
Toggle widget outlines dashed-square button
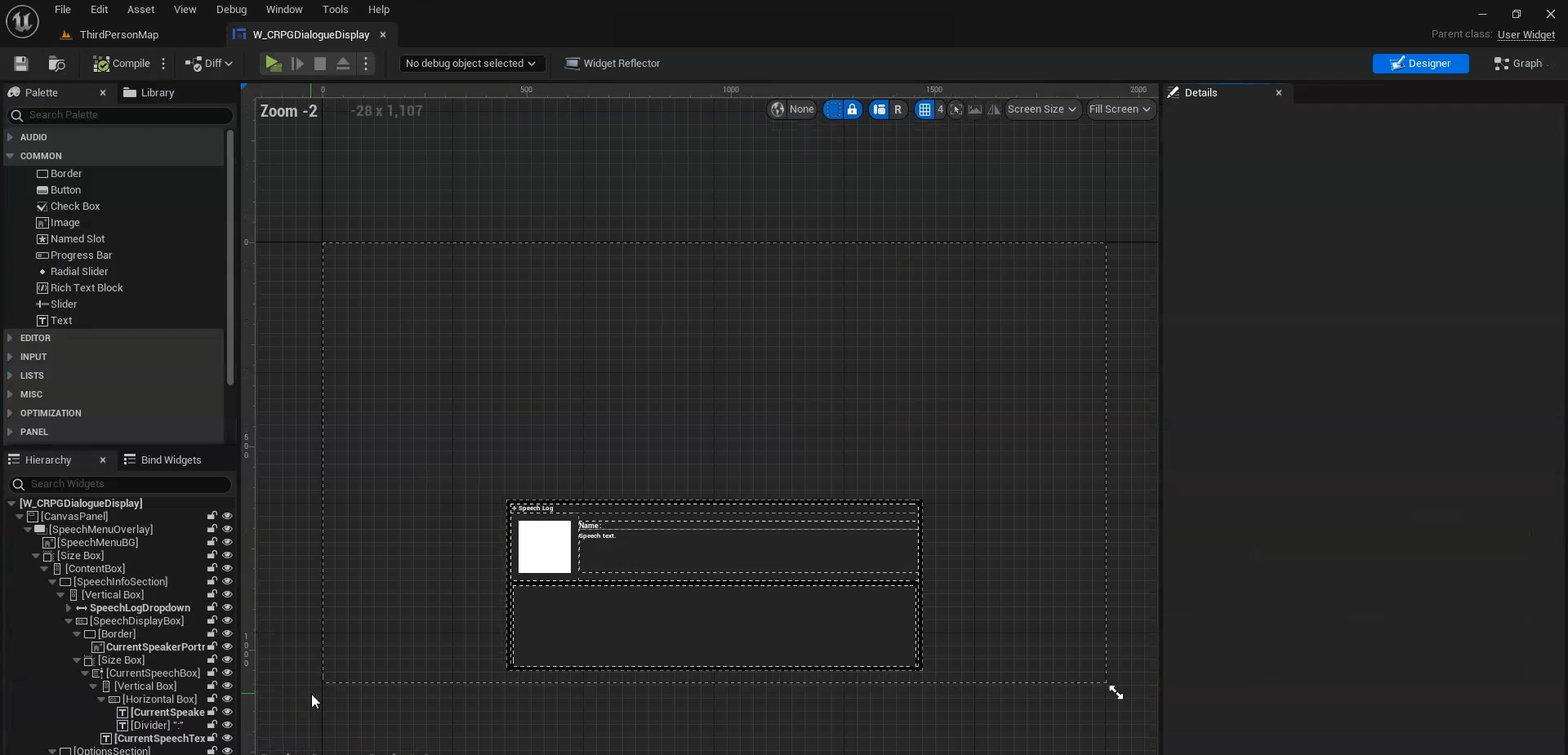833,109
